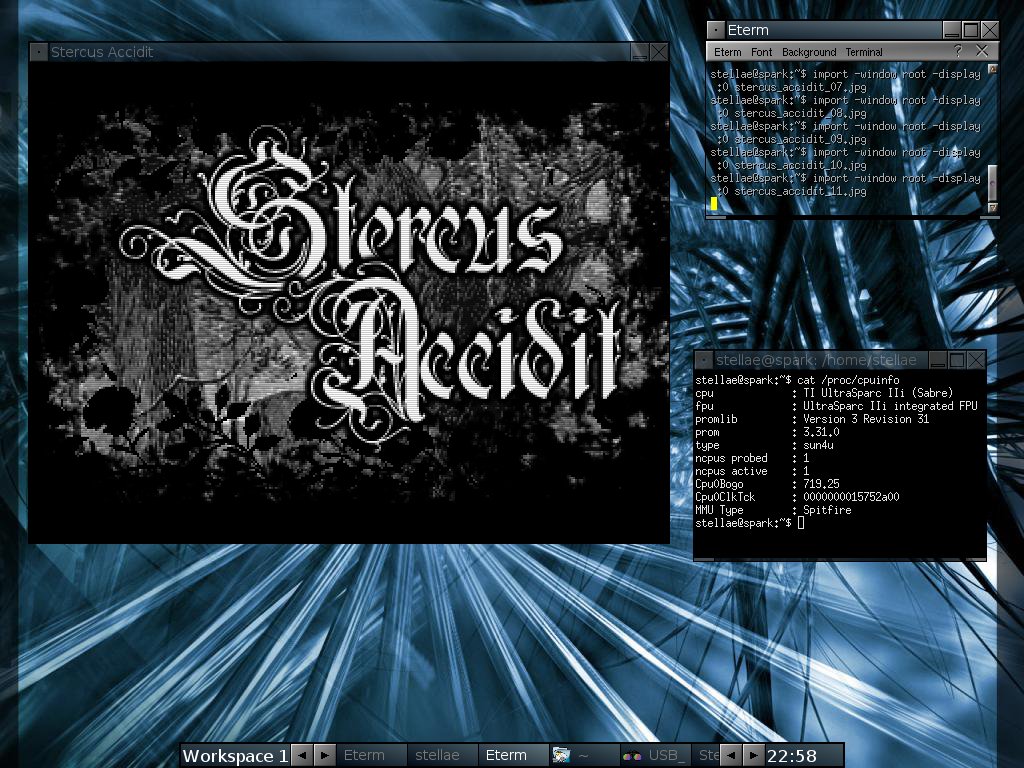The width and height of the screenshot is (1024, 768).
Task: Click Eterm scrollbar up arrow
Action: (993, 69)
